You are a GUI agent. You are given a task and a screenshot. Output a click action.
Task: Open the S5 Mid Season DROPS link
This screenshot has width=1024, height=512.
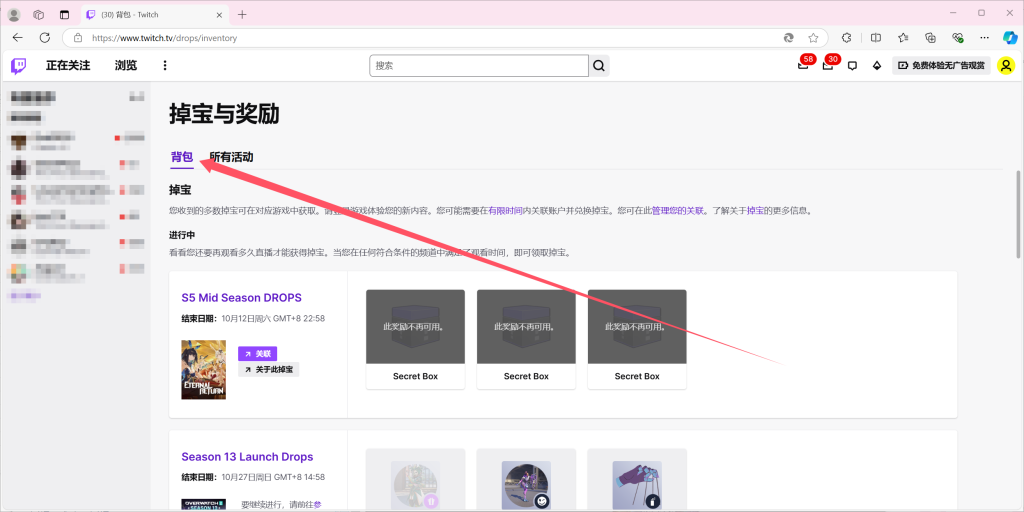242,298
